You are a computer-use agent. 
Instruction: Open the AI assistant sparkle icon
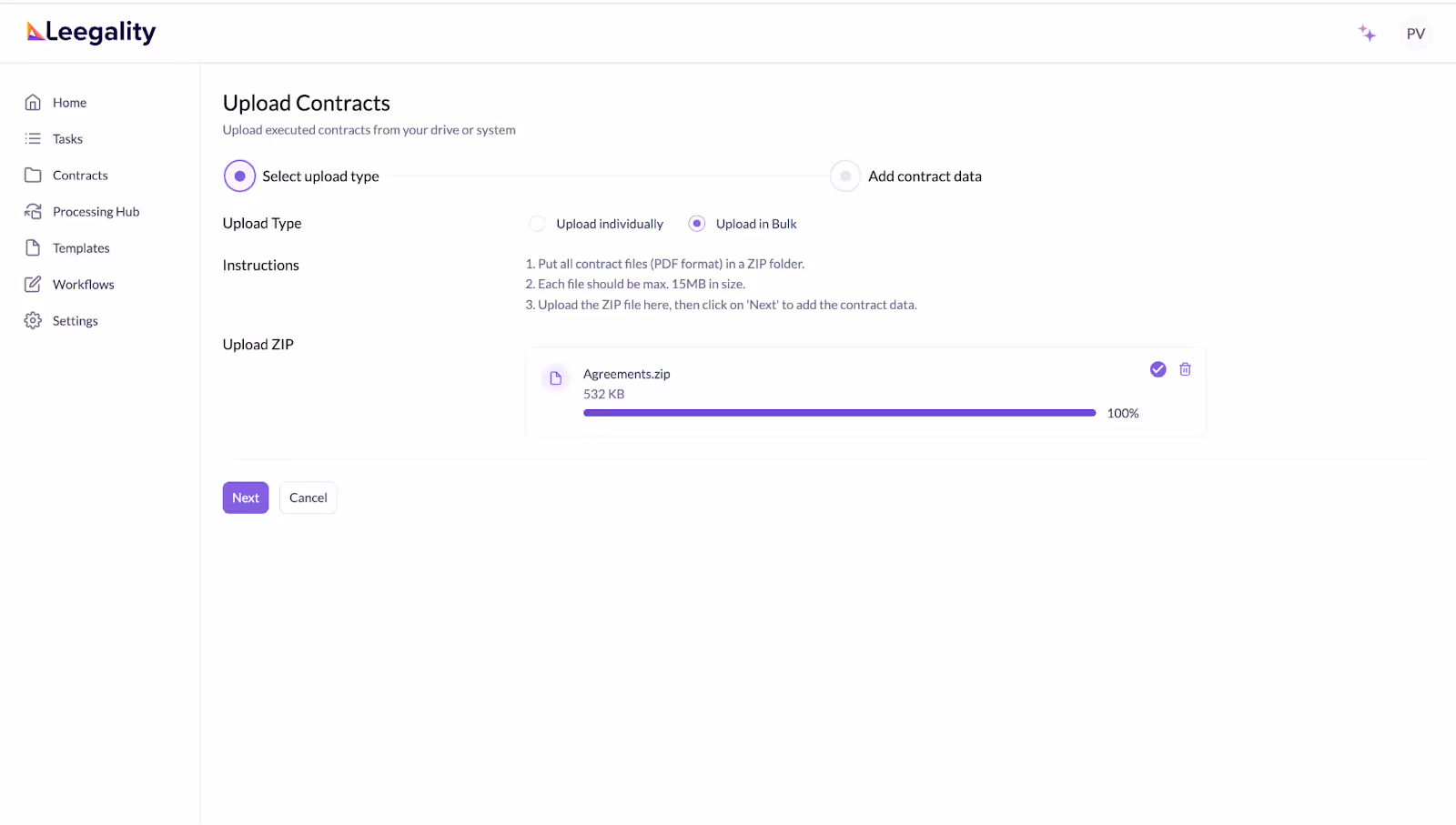tap(1368, 33)
